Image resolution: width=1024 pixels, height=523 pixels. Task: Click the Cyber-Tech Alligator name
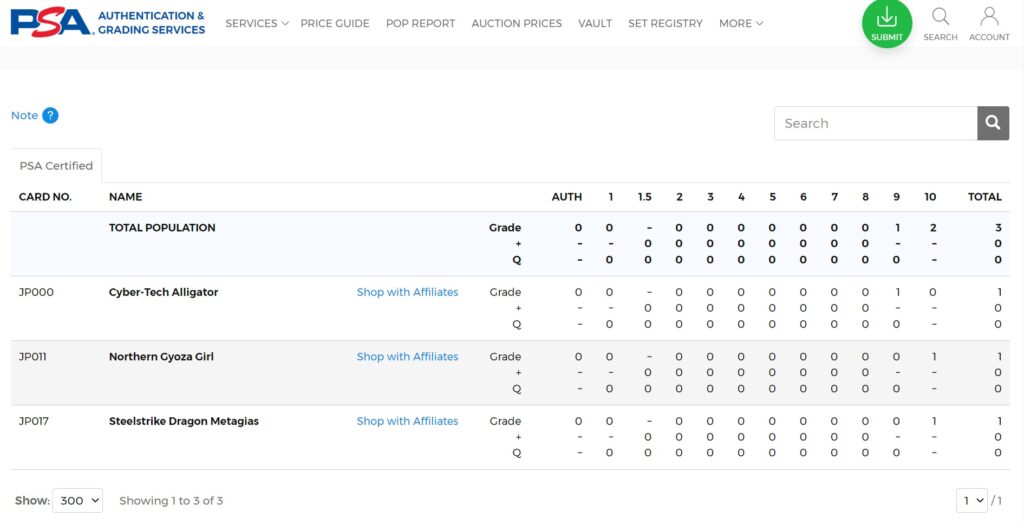163,293
